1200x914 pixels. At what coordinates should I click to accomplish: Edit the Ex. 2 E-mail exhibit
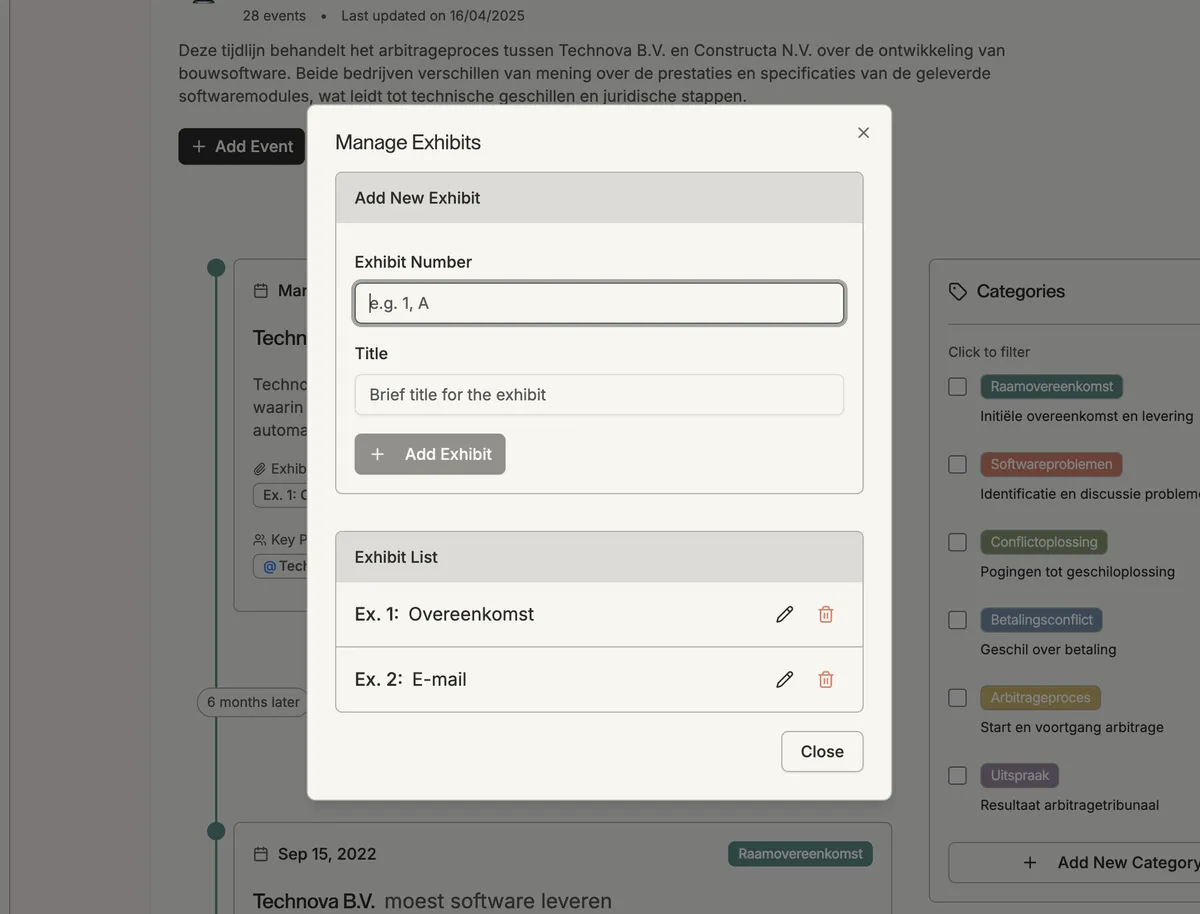pos(784,679)
